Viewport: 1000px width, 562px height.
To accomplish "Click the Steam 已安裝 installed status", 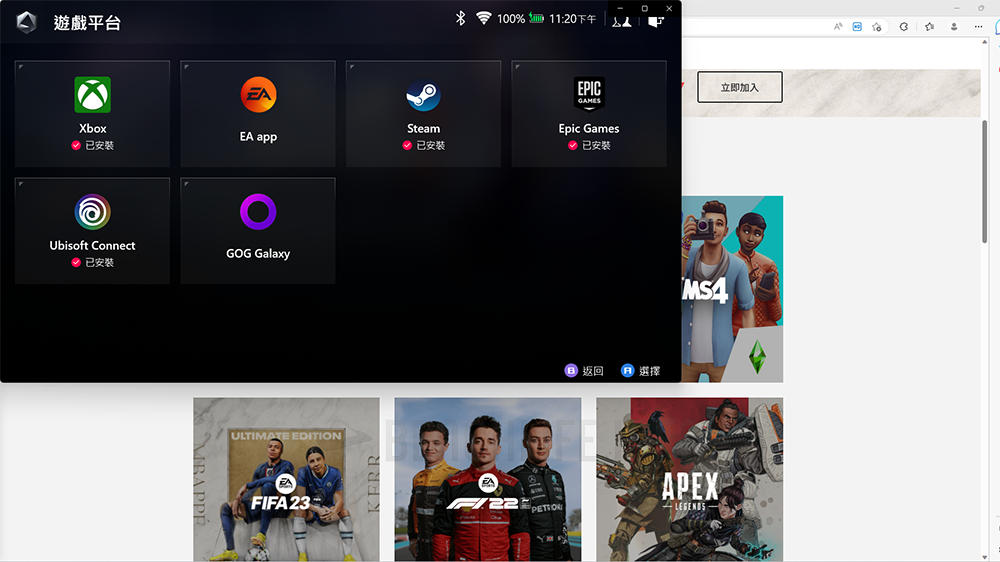I will pyautogui.click(x=423, y=145).
